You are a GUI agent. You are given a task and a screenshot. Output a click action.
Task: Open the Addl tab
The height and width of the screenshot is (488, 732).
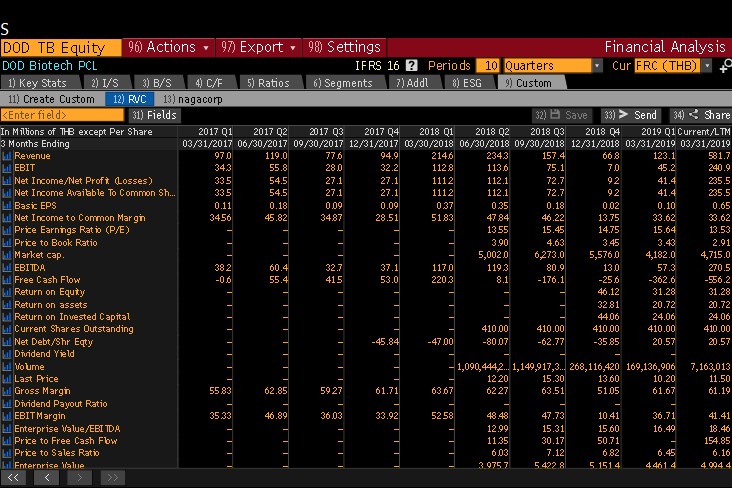click(x=412, y=83)
